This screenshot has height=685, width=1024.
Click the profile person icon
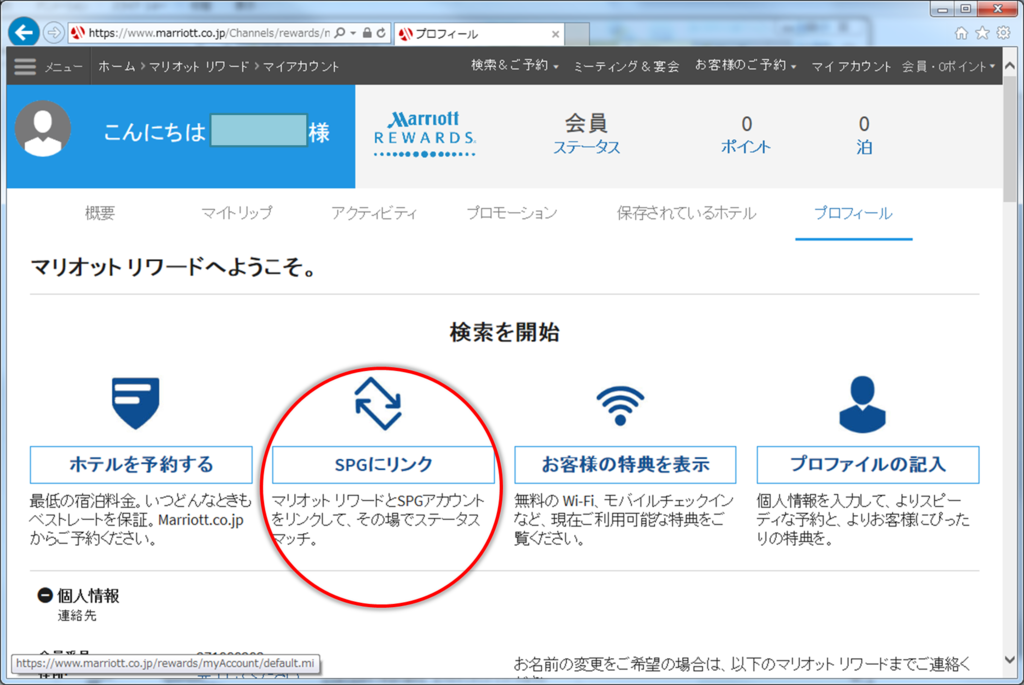point(862,404)
